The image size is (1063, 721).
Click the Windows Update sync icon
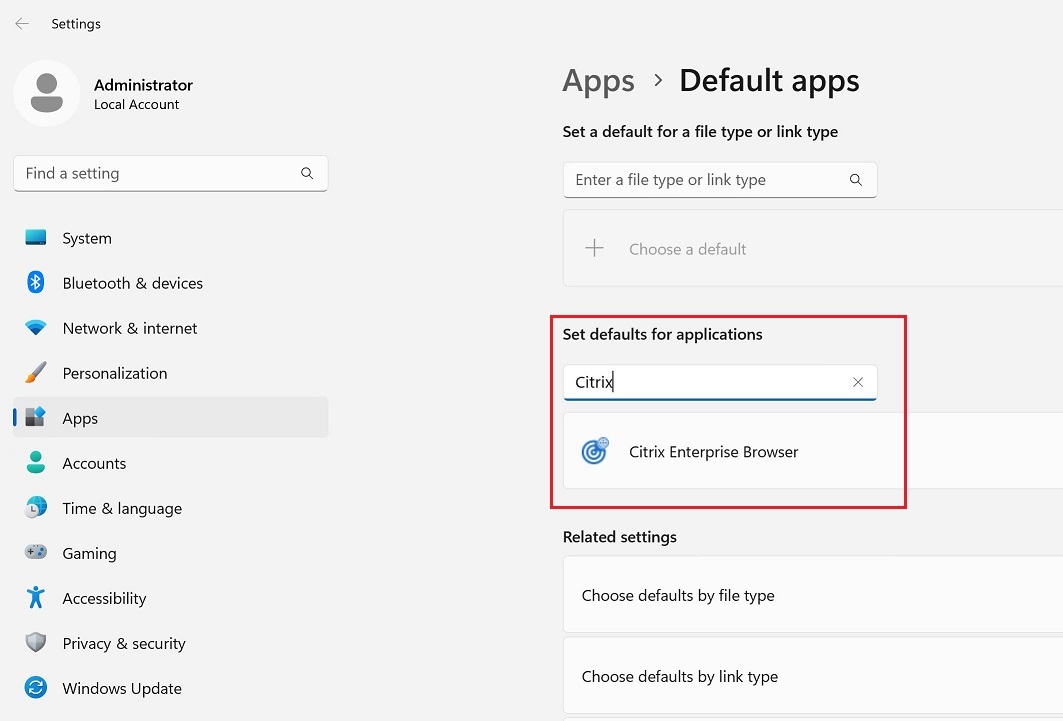point(36,689)
